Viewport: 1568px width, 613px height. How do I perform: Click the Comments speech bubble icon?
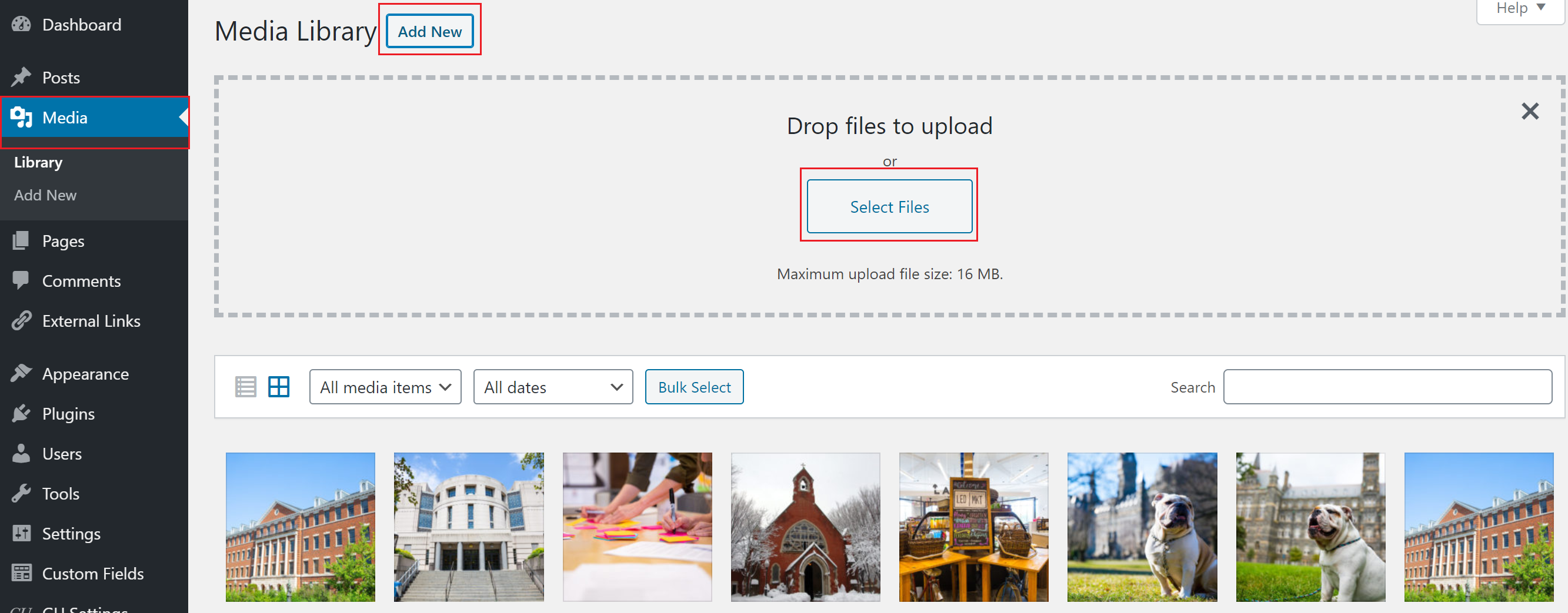21,280
